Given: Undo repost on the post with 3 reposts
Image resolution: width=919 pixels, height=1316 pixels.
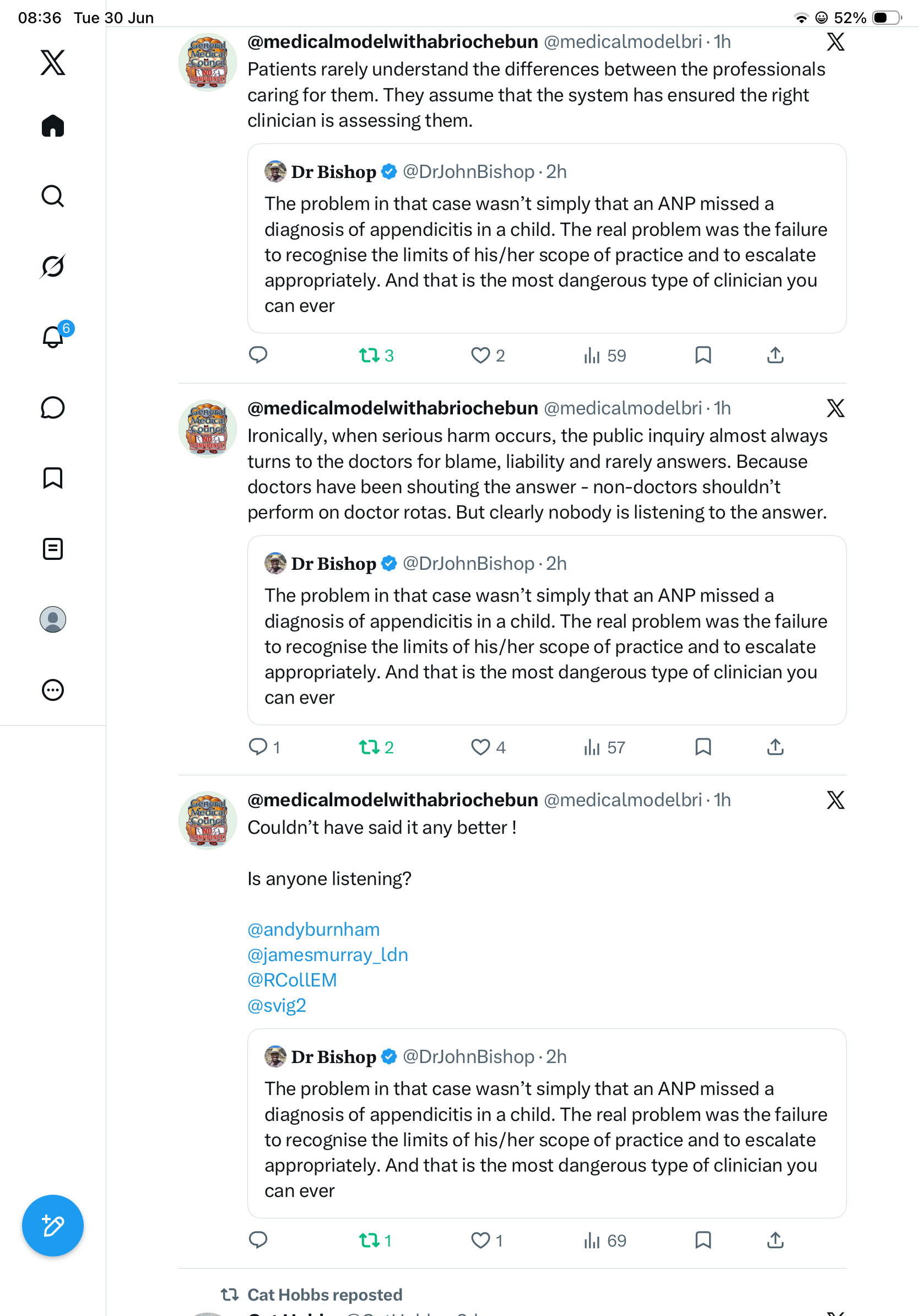Looking at the screenshot, I should coord(376,355).
